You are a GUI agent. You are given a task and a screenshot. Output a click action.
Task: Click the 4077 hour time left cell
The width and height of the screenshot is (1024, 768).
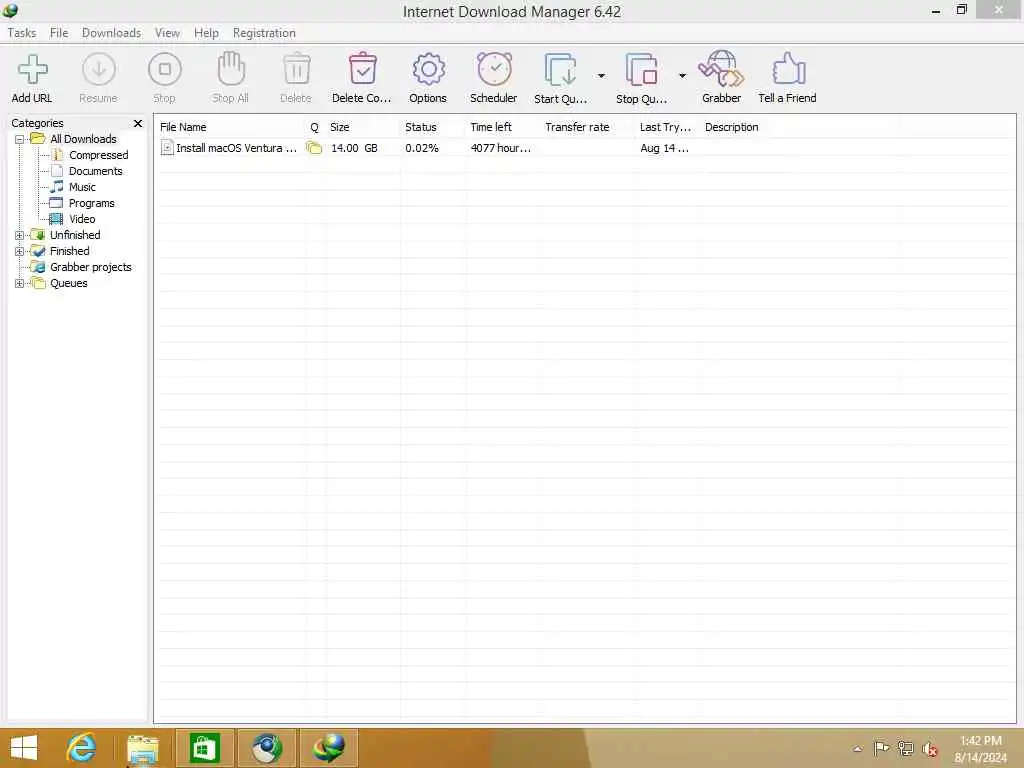point(501,148)
